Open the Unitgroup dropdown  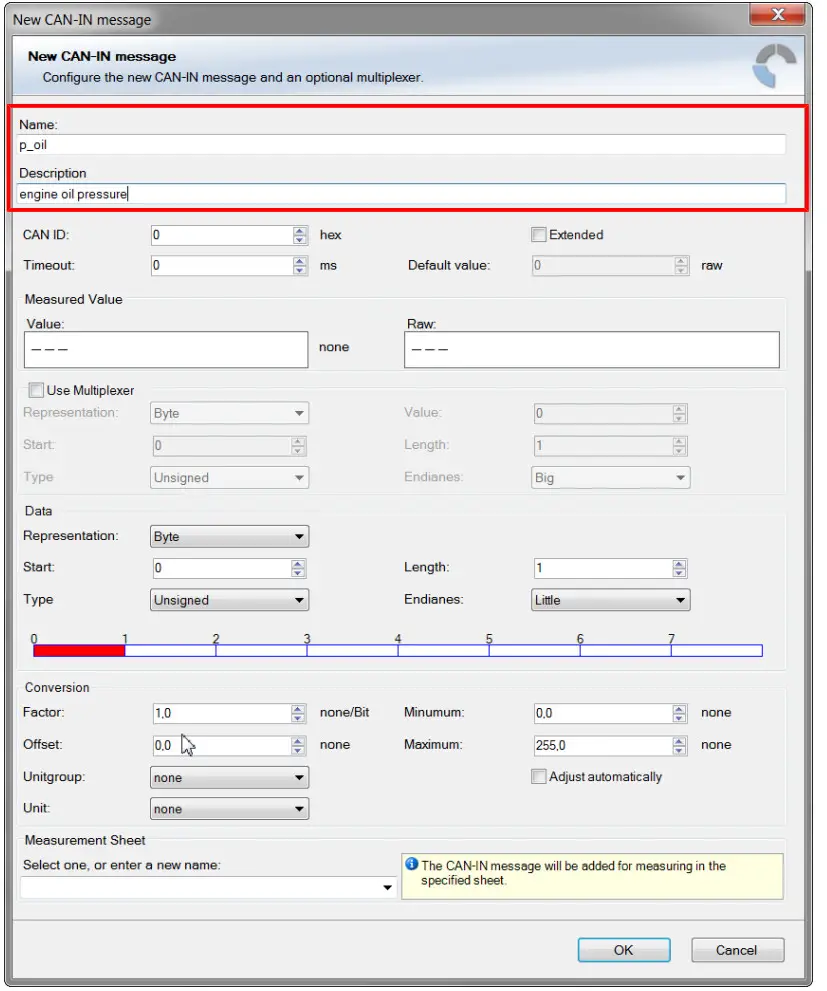pyautogui.click(x=229, y=777)
